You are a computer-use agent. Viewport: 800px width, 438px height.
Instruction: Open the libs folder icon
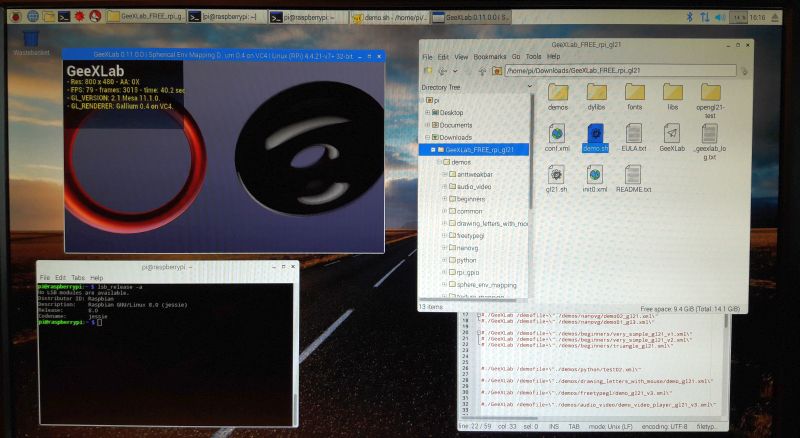click(672, 97)
